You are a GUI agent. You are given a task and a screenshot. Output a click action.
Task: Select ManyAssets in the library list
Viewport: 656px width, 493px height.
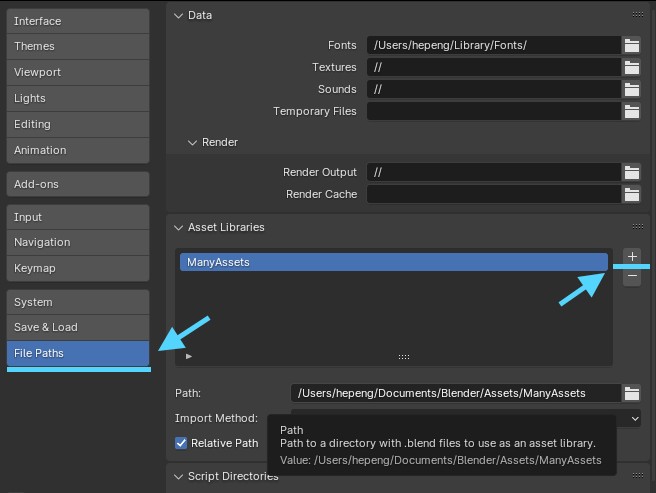393,262
